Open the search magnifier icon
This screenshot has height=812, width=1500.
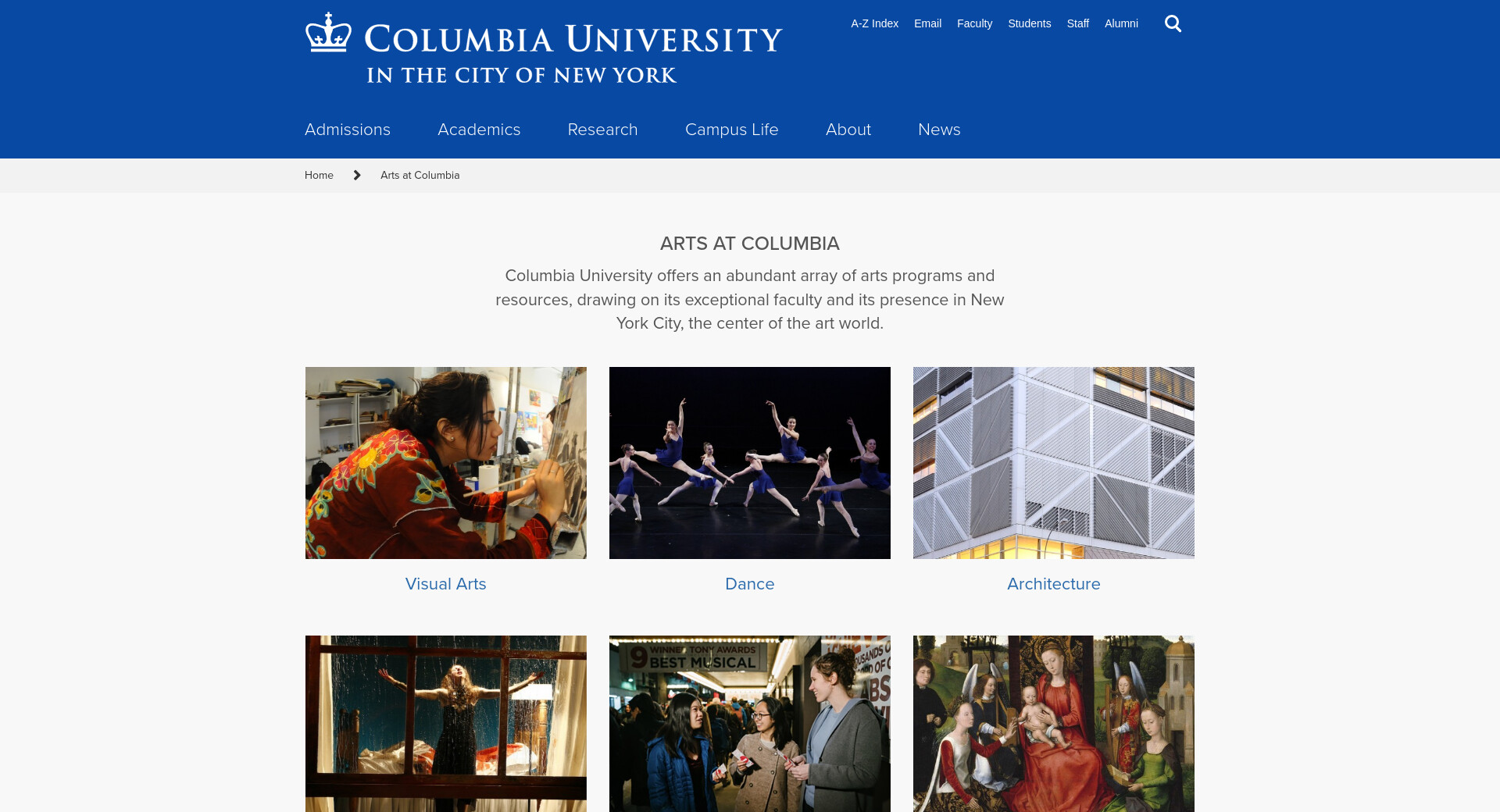point(1173,23)
